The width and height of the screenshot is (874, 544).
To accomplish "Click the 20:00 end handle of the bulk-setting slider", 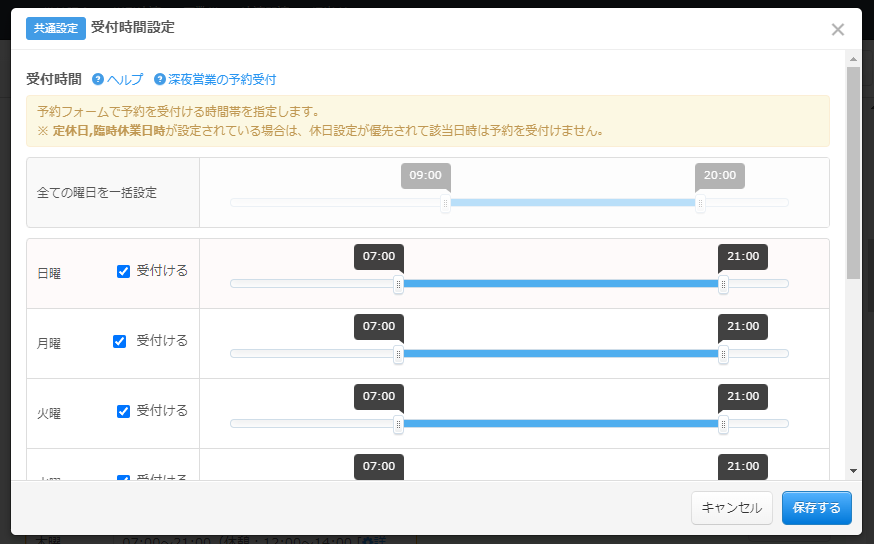I will (700, 203).
